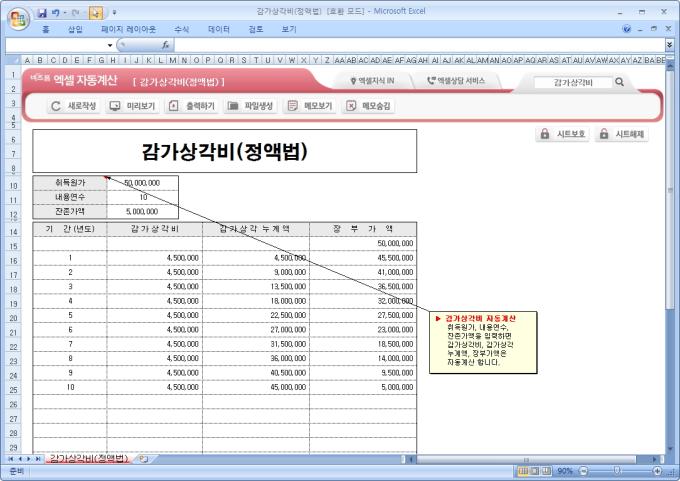Viewport: 680px width, 481px height.
Task: Click the 파일생성 button
Action: (x=251, y=106)
